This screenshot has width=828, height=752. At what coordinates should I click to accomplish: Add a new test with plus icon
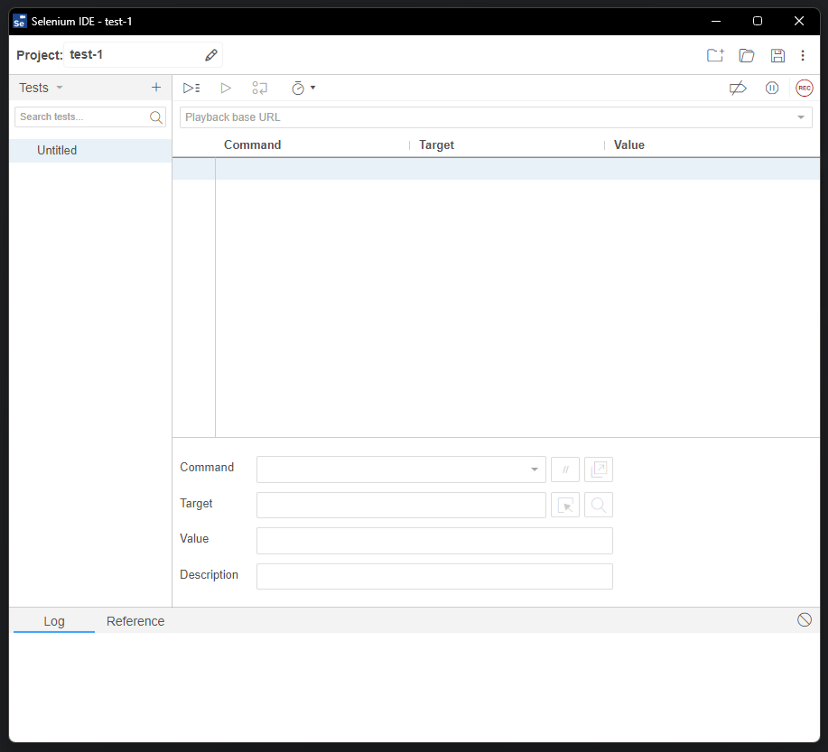(156, 87)
